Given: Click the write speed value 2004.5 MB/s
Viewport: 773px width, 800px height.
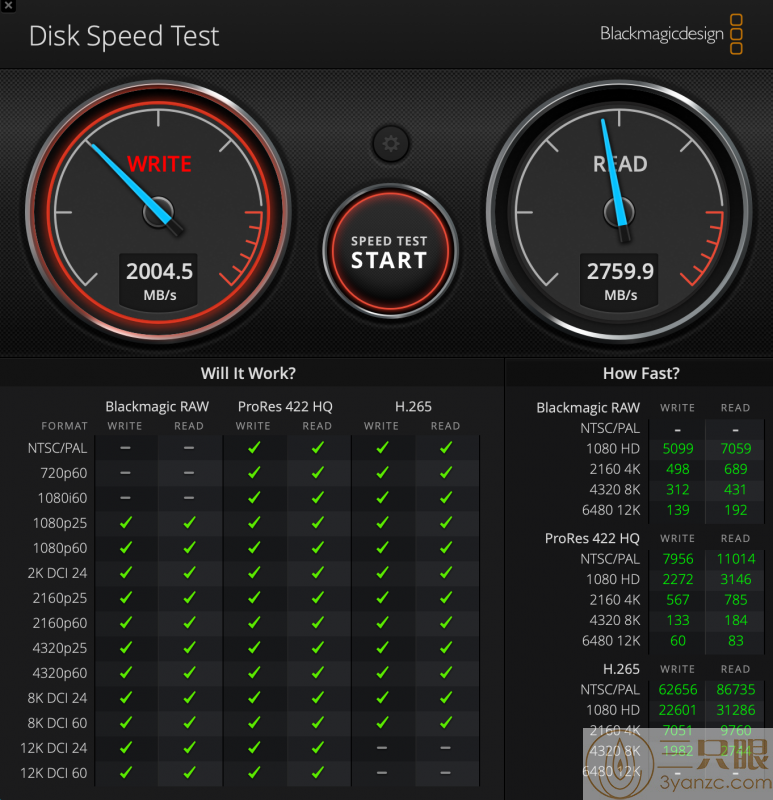Looking at the screenshot, I should click(159, 280).
